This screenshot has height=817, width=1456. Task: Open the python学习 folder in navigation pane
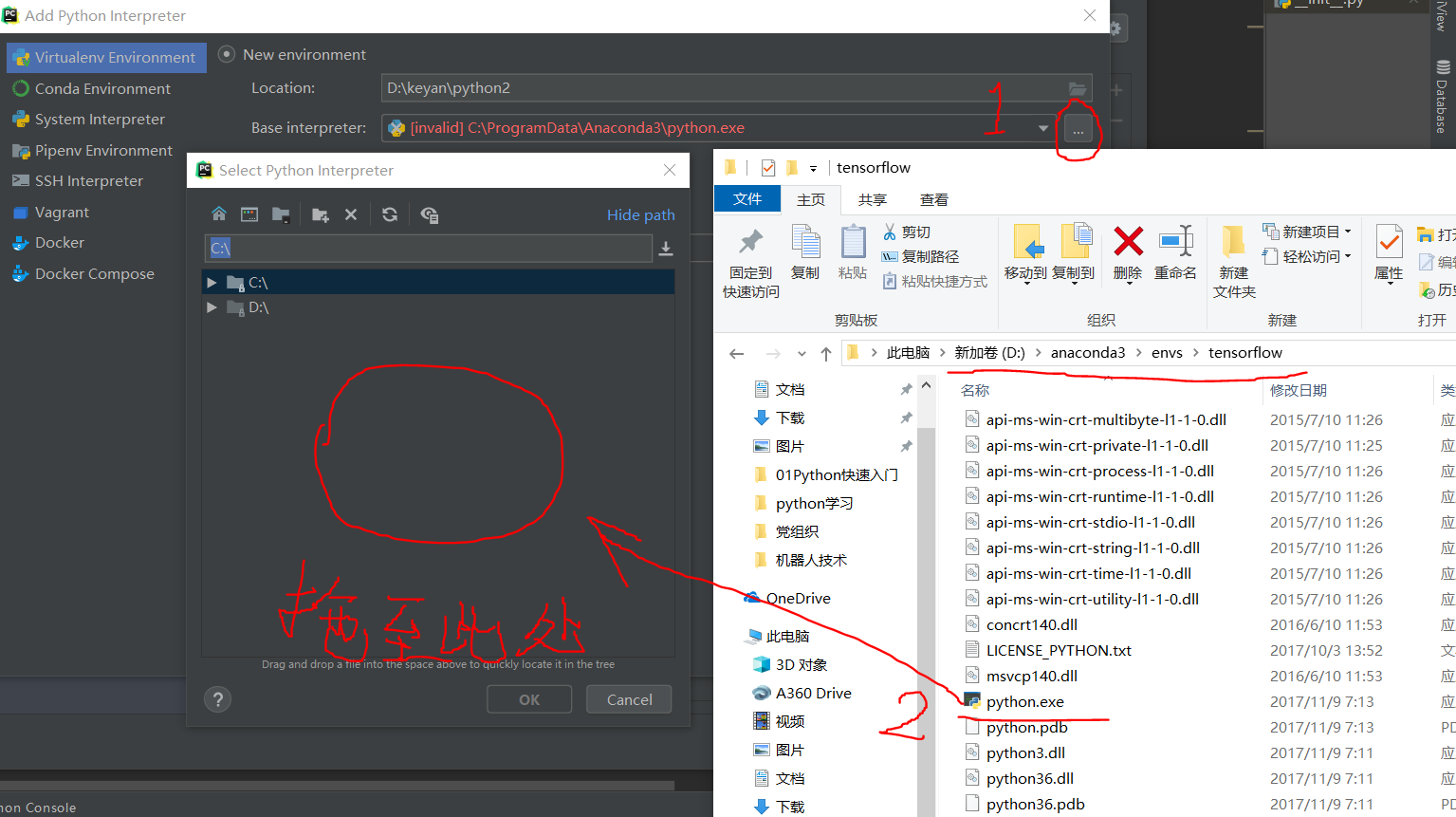[x=814, y=504]
